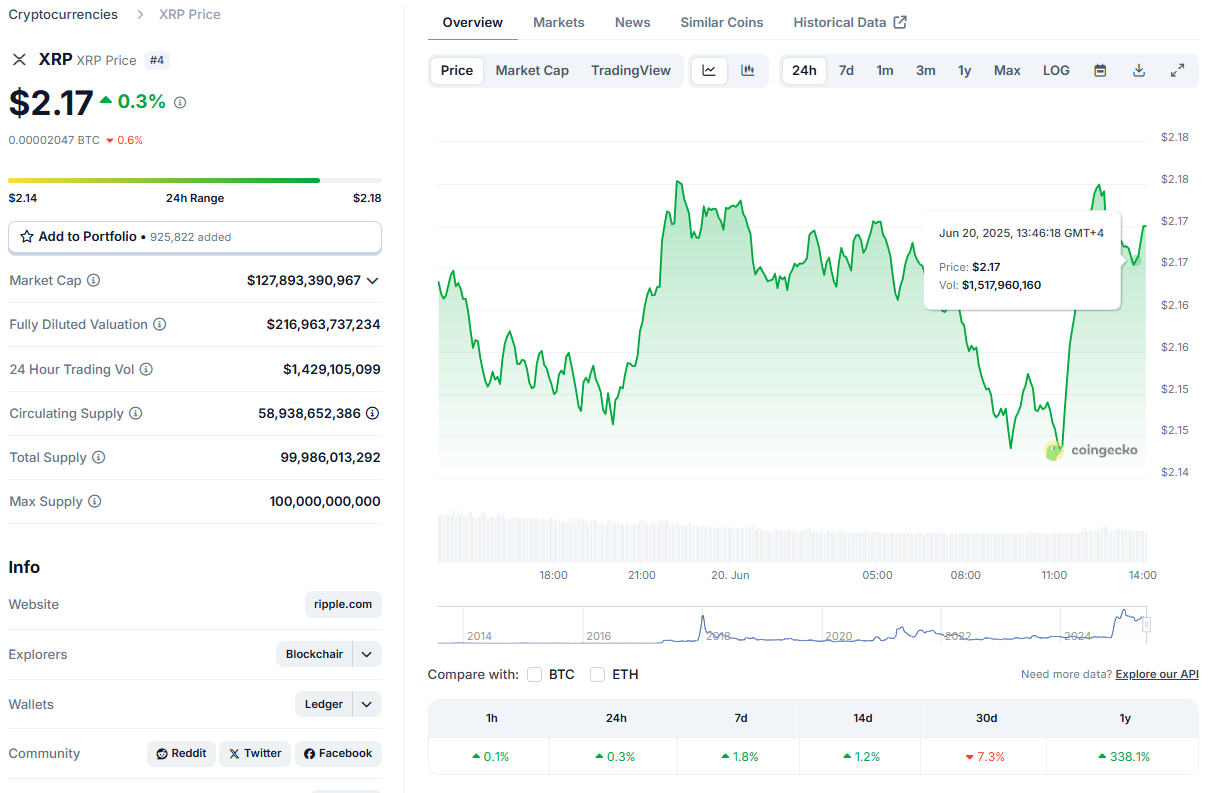Click the 1.2% 14d change value
This screenshot has height=793, width=1220.
(862, 757)
